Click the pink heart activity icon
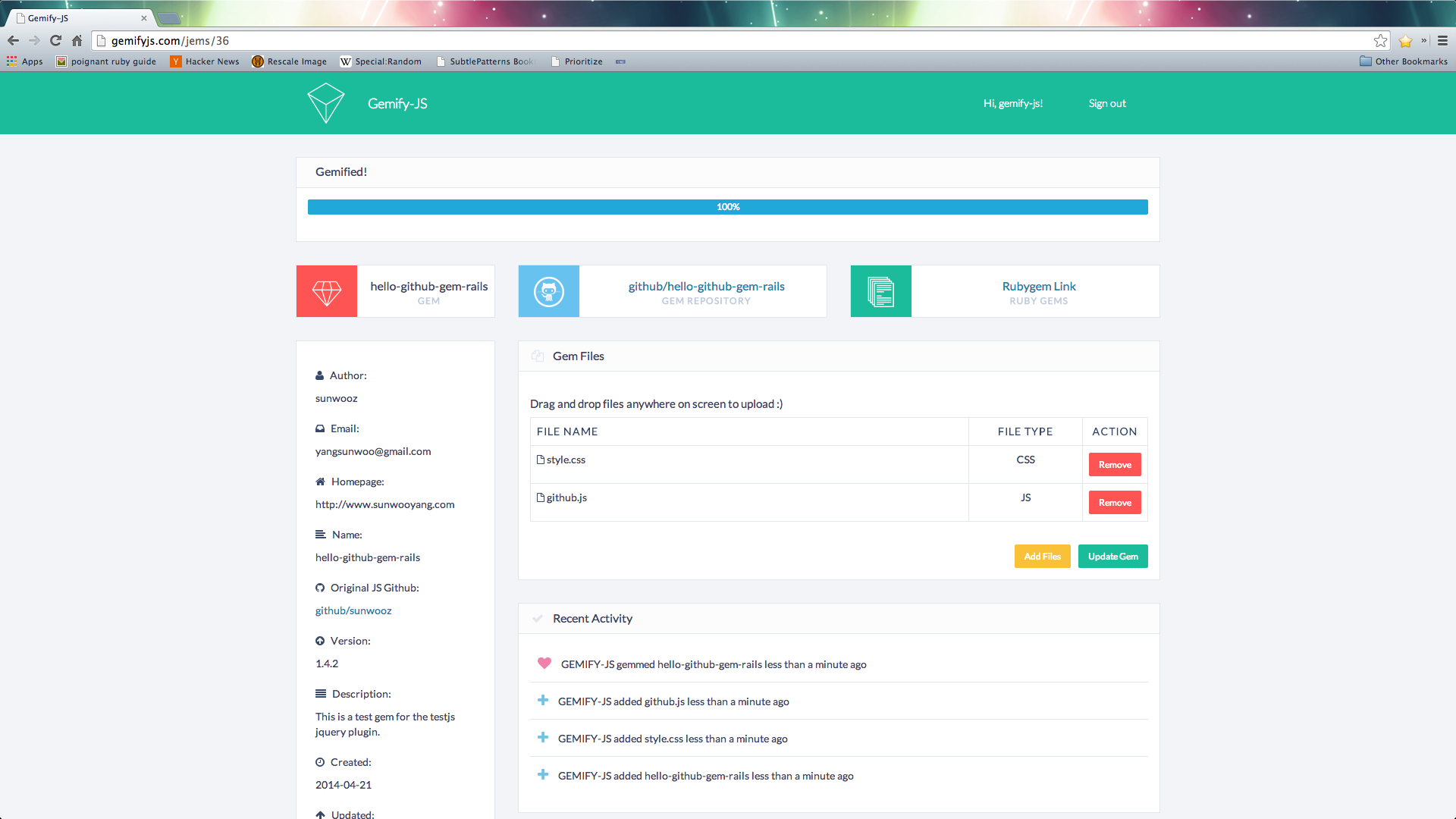Viewport: 1456px width, 819px height. click(544, 664)
